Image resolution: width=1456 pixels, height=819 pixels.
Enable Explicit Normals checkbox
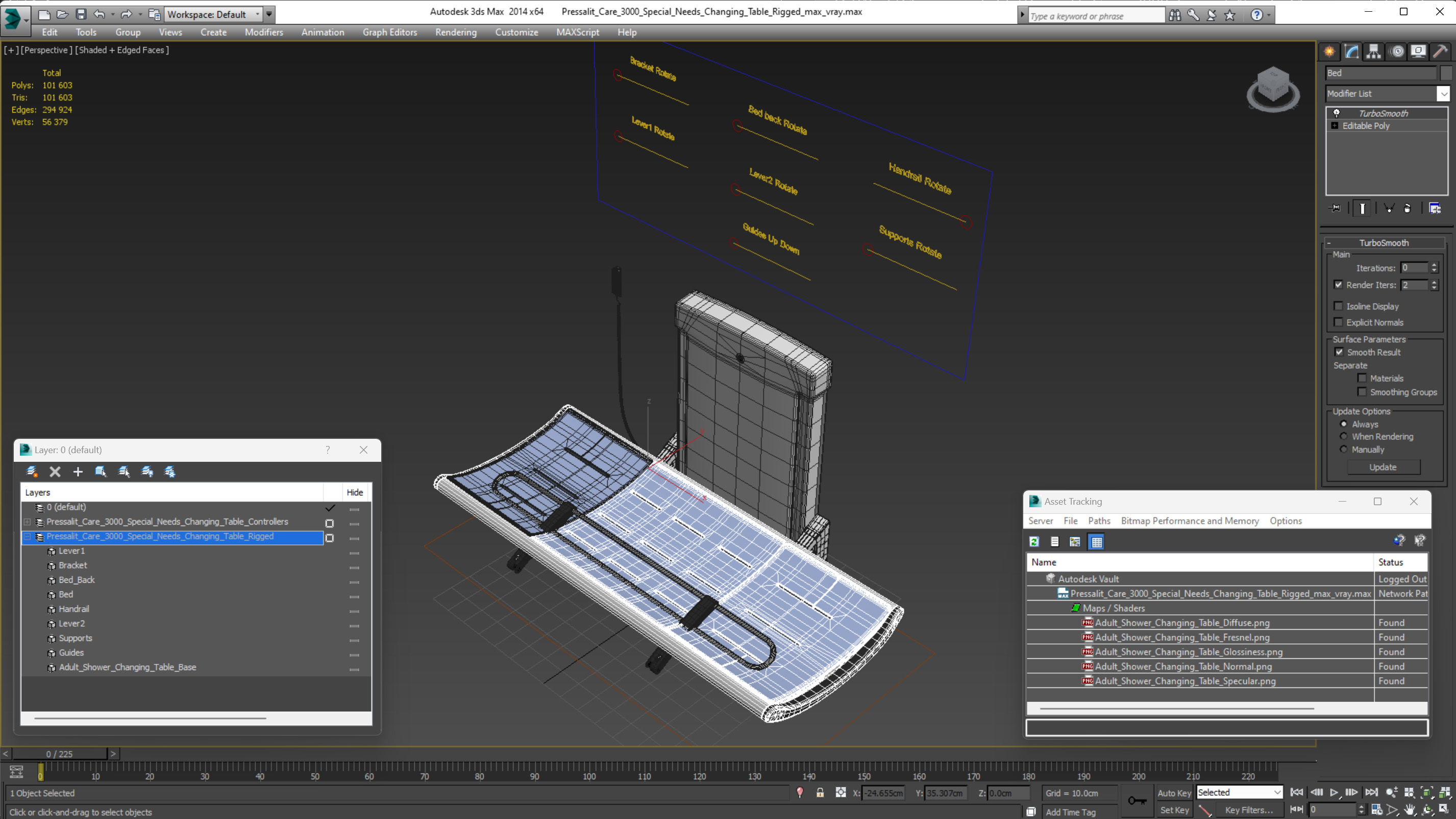click(x=1338, y=322)
